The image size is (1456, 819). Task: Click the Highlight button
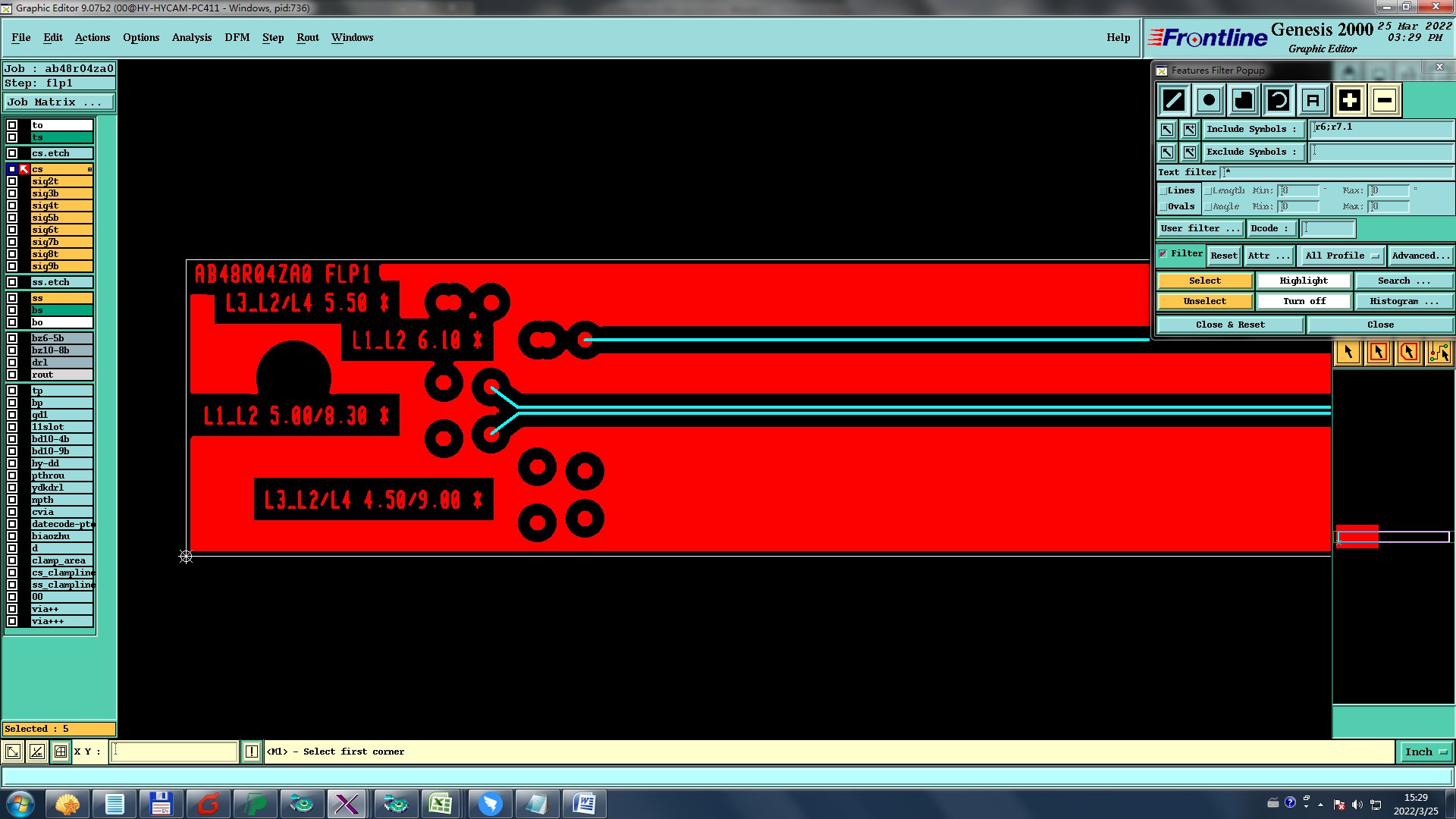pyautogui.click(x=1303, y=281)
